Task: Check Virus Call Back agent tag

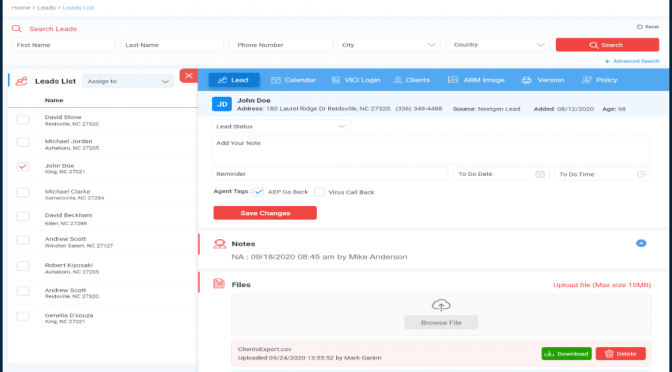Action: click(x=319, y=192)
